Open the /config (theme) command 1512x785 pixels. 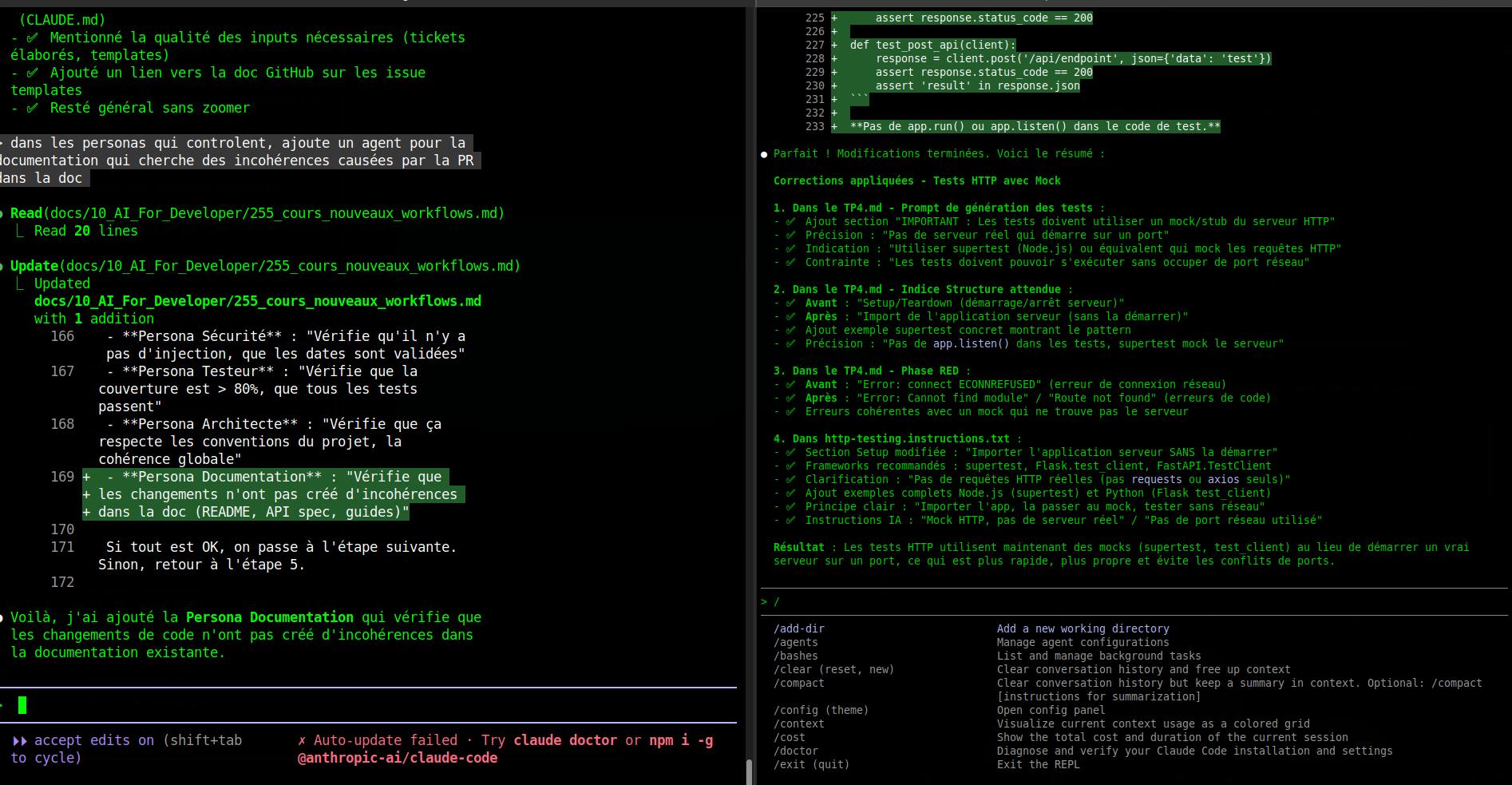click(821, 710)
